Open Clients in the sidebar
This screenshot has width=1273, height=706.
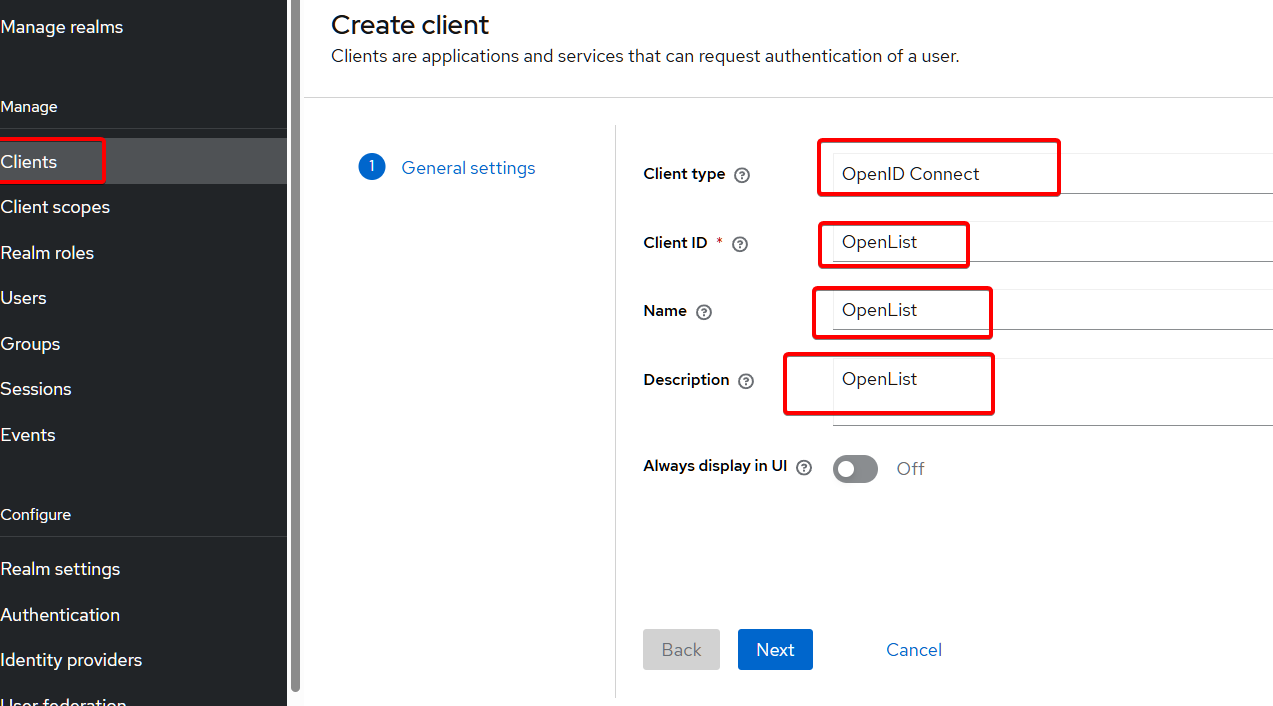tap(30, 162)
